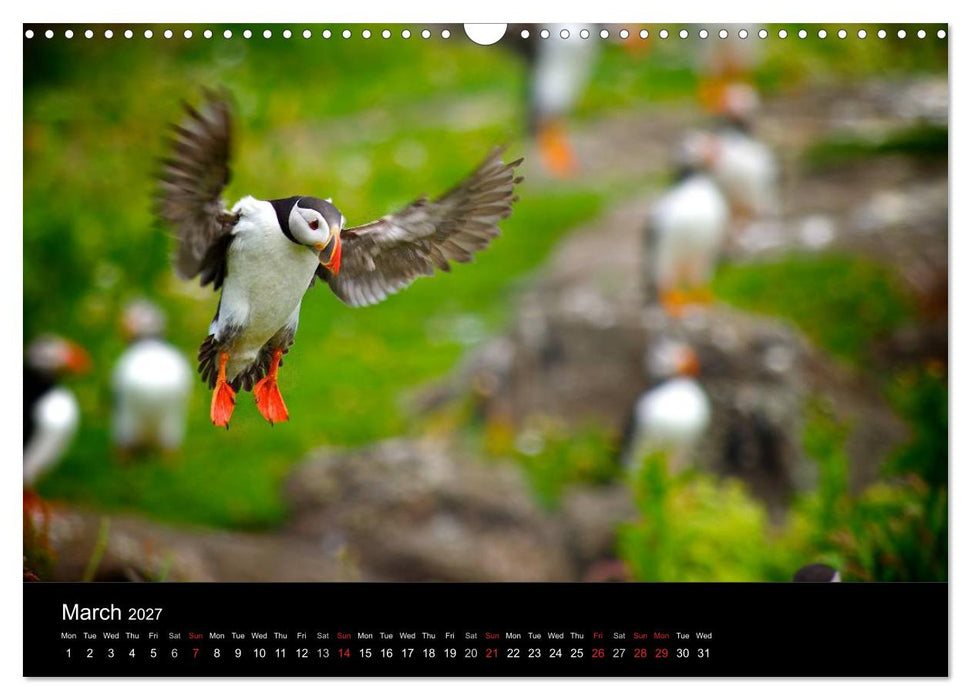This screenshot has height=700, width=971.
Task: Select date 25 in the calendar
Action: [x=577, y=653]
